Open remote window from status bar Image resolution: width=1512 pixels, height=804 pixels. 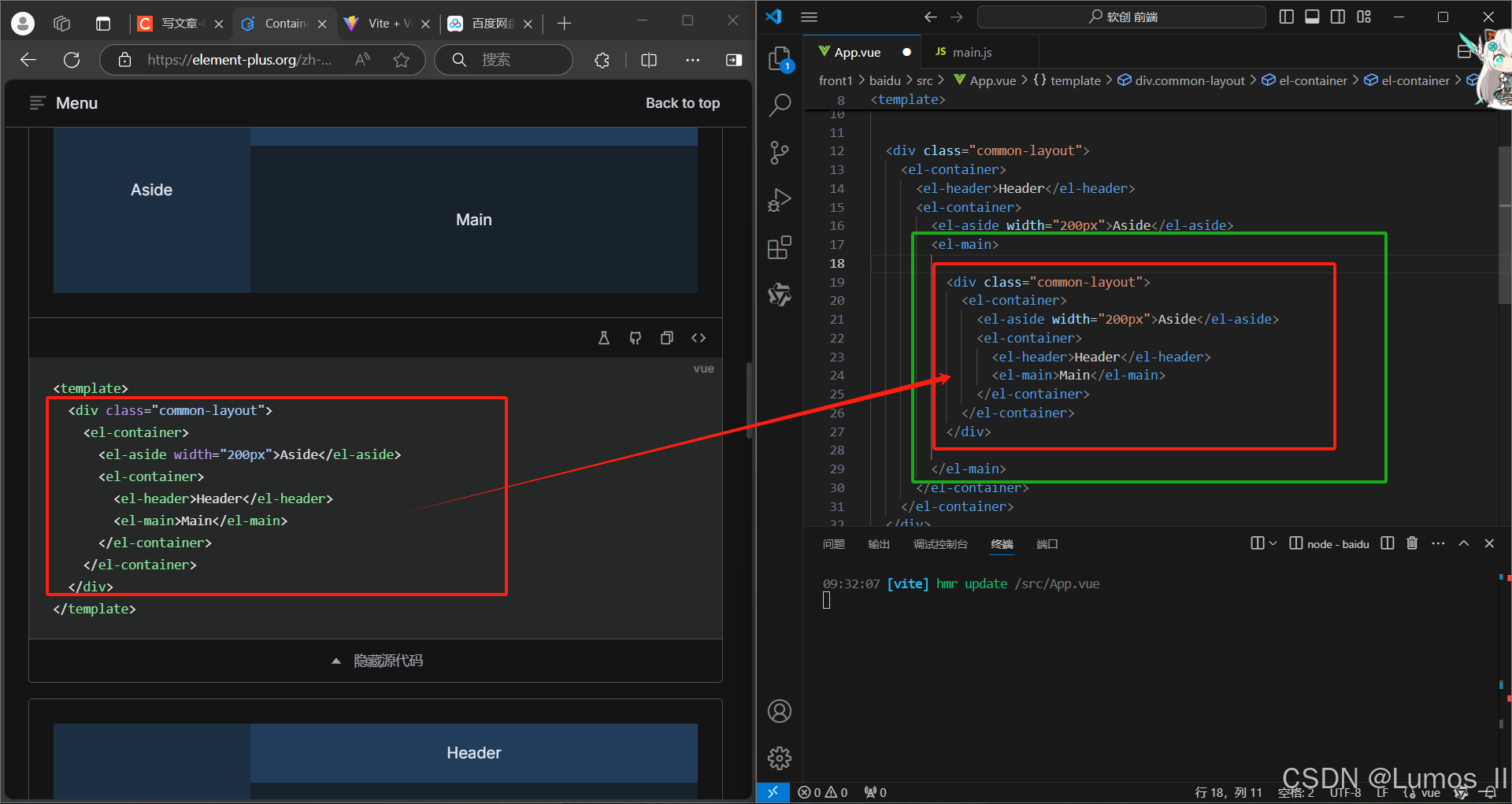pos(773,792)
